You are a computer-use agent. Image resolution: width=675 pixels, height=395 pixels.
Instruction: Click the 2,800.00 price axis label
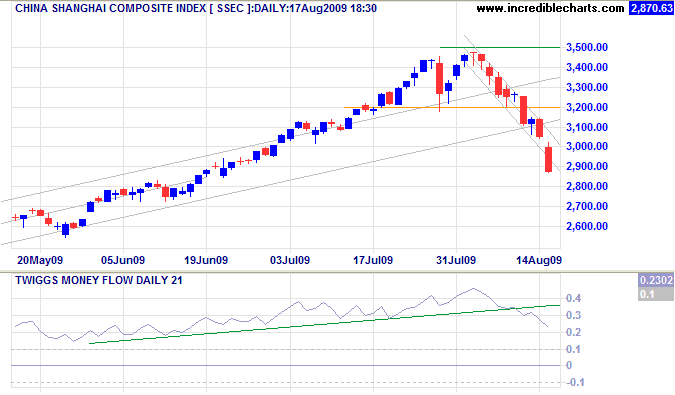pos(587,186)
